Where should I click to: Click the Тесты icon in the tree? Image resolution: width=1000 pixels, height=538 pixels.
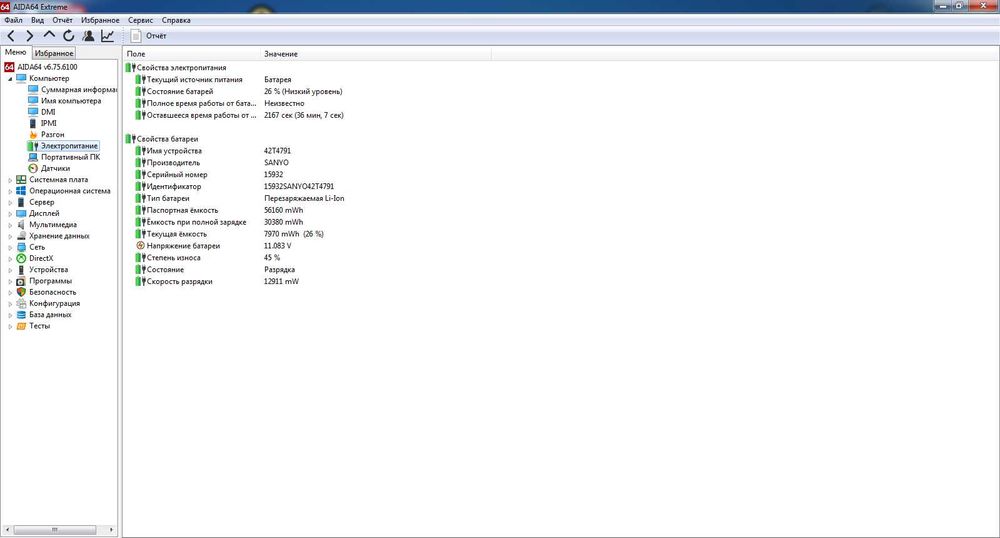tap(21, 326)
